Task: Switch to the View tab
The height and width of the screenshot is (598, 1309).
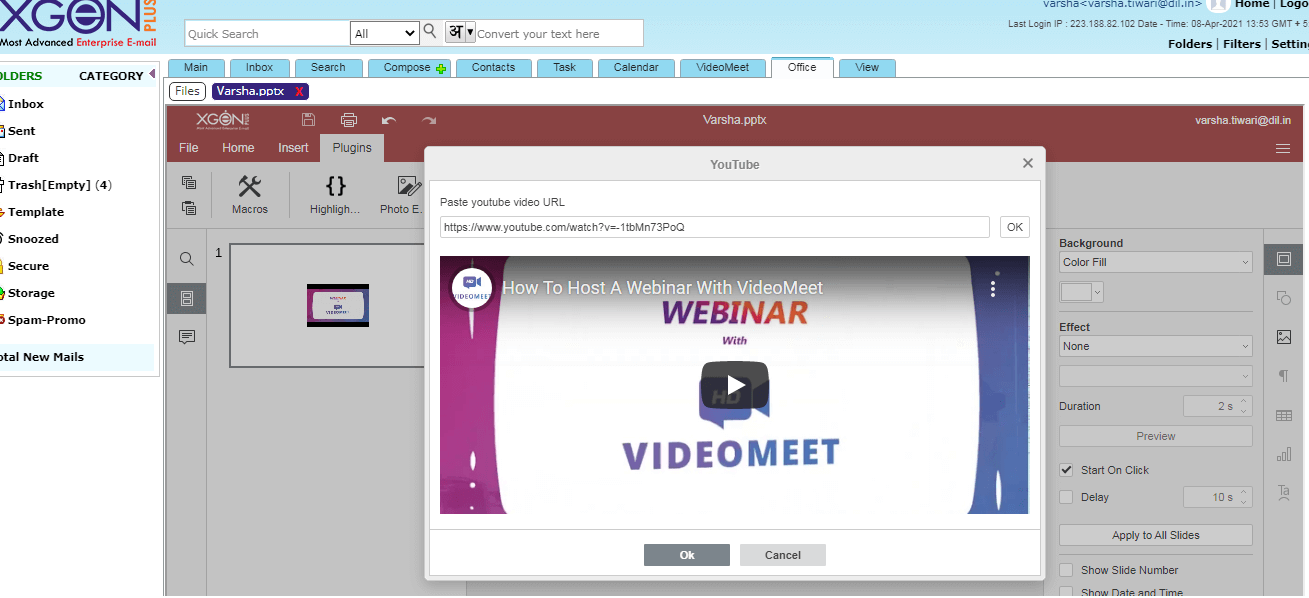Action: point(867,68)
